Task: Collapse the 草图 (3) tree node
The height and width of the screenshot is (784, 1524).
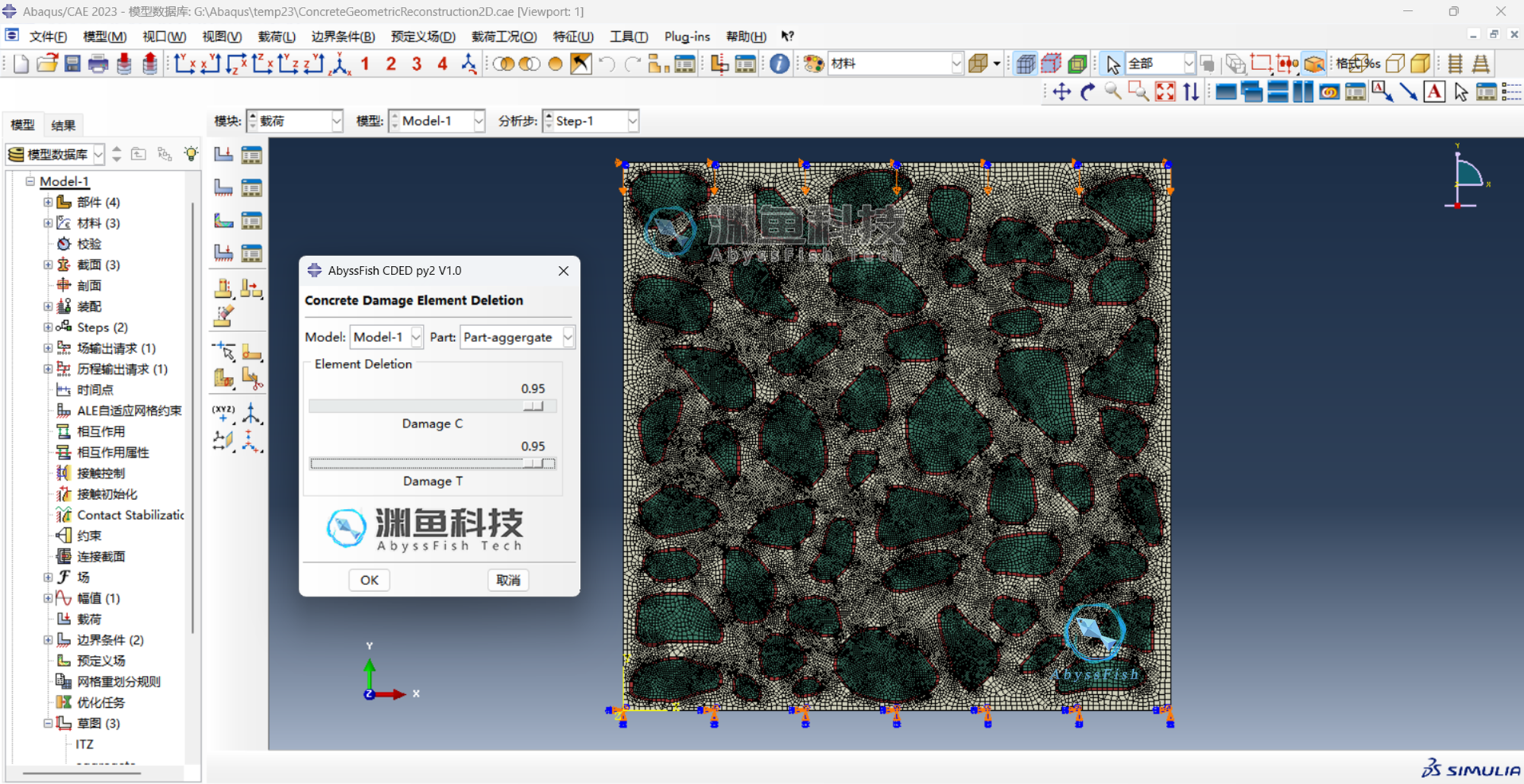Action: pos(48,723)
